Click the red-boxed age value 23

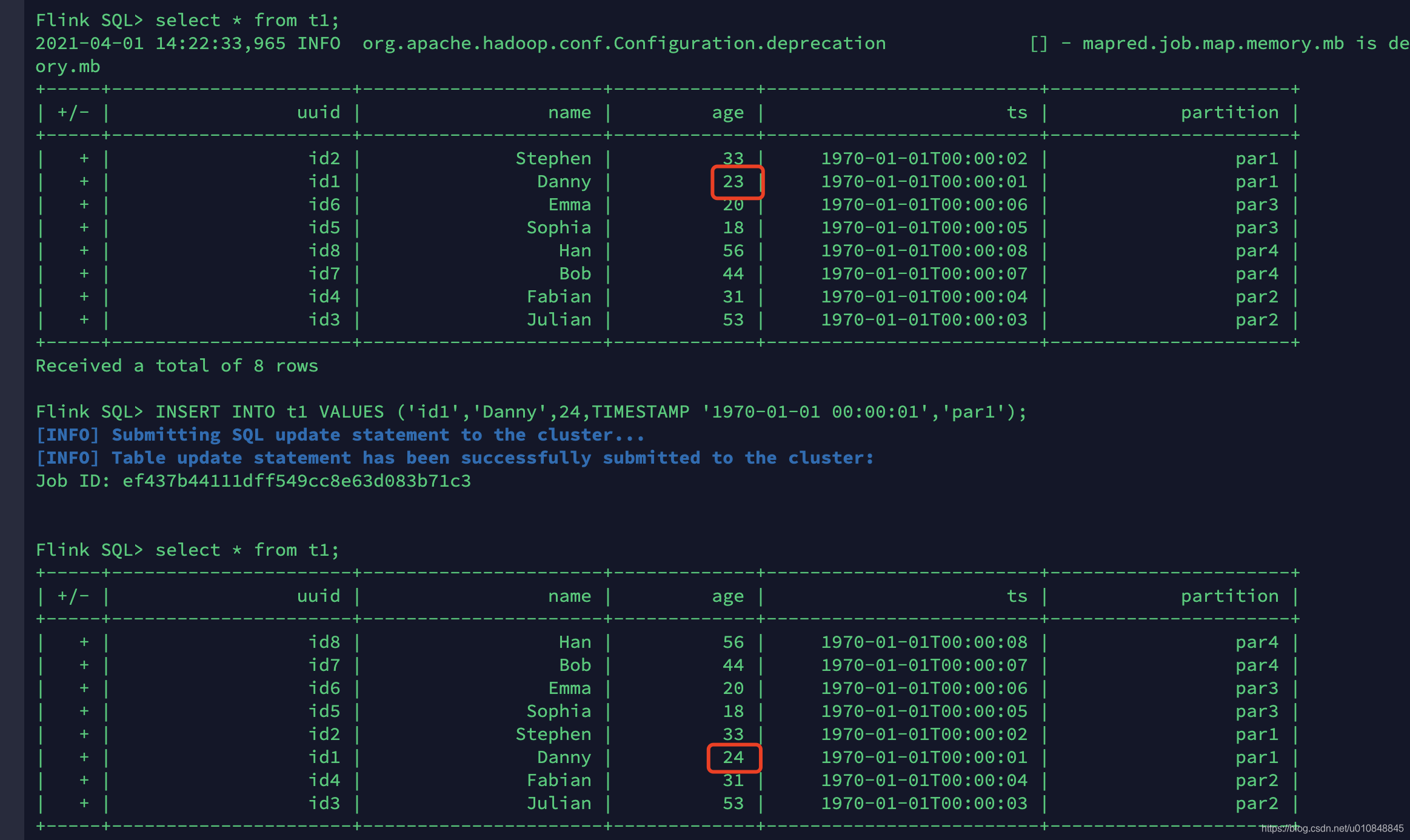click(733, 182)
